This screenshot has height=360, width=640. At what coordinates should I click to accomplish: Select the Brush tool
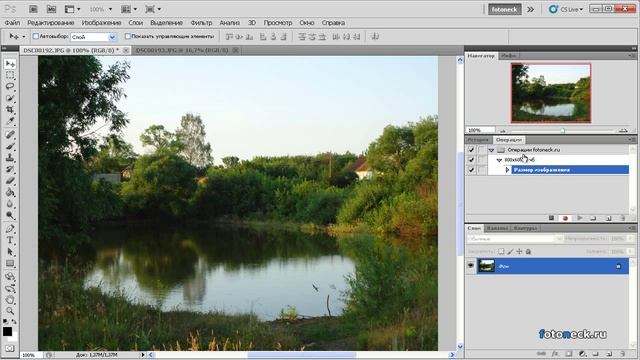point(10,146)
